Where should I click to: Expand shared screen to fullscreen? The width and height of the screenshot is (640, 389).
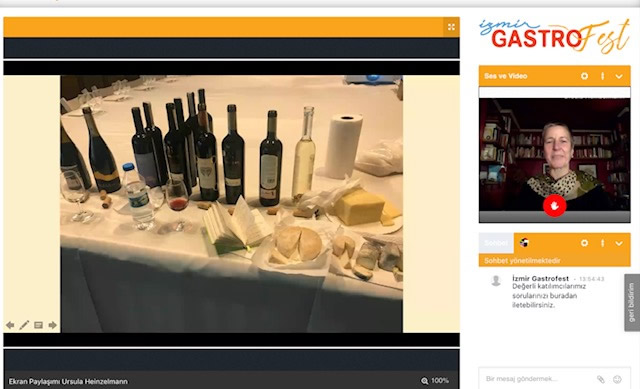451,27
